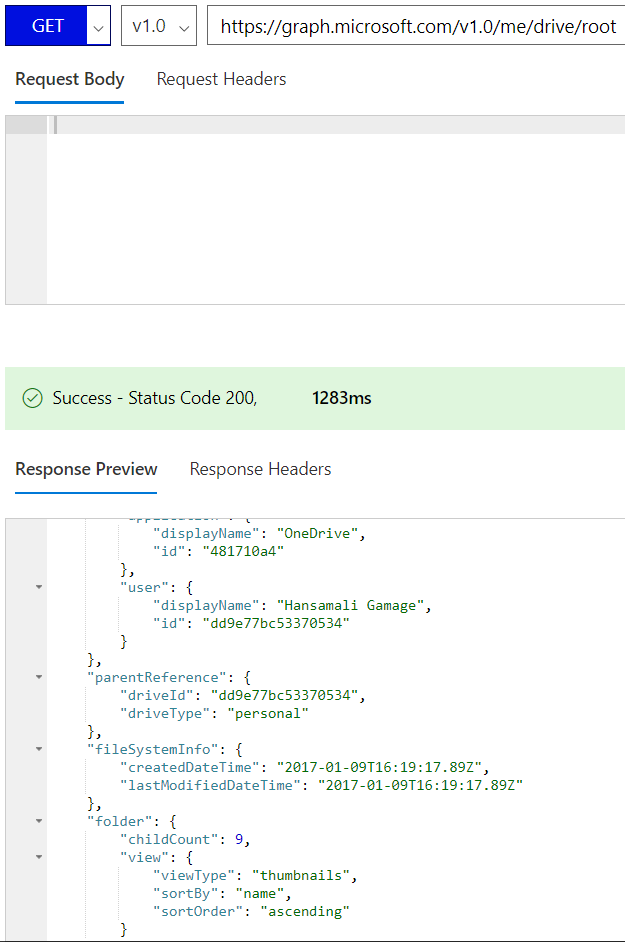Click the childCount value 9
The height and width of the screenshot is (942, 625).
pos(239,840)
